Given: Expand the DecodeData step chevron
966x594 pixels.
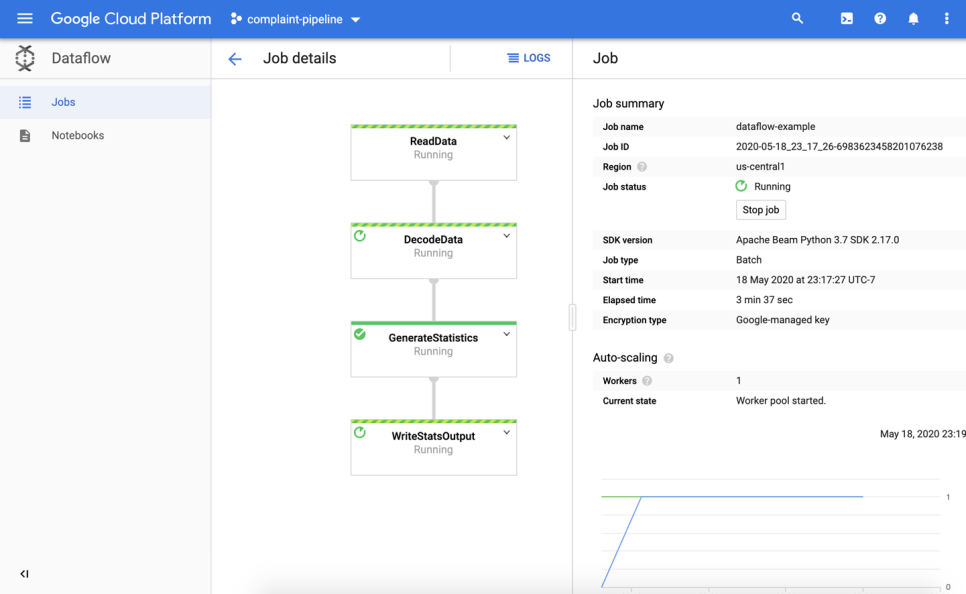Looking at the screenshot, I should tap(506, 236).
